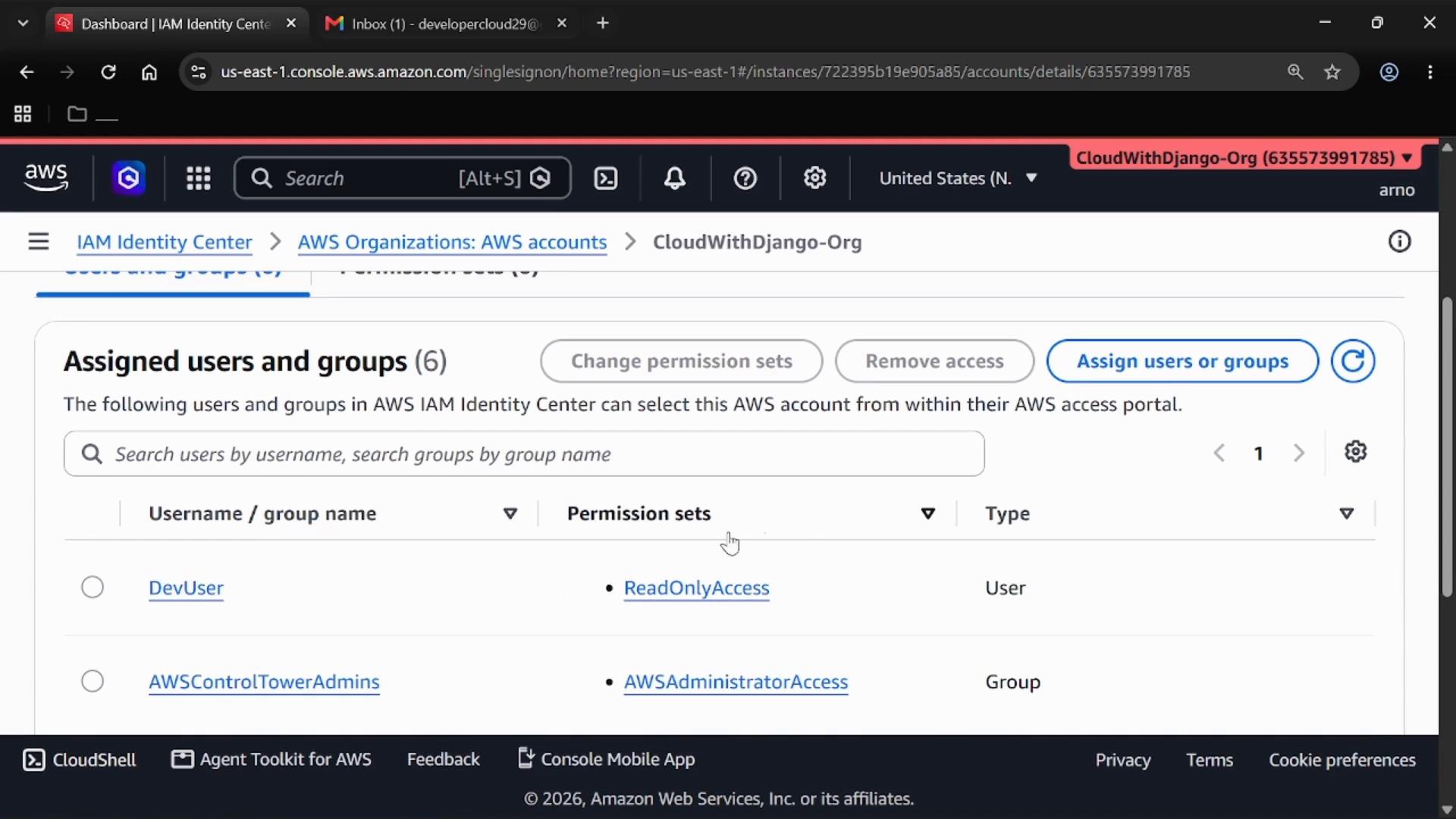This screenshot has width=1456, height=819.
Task: Open the help question mark menu
Action: pos(745,178)
